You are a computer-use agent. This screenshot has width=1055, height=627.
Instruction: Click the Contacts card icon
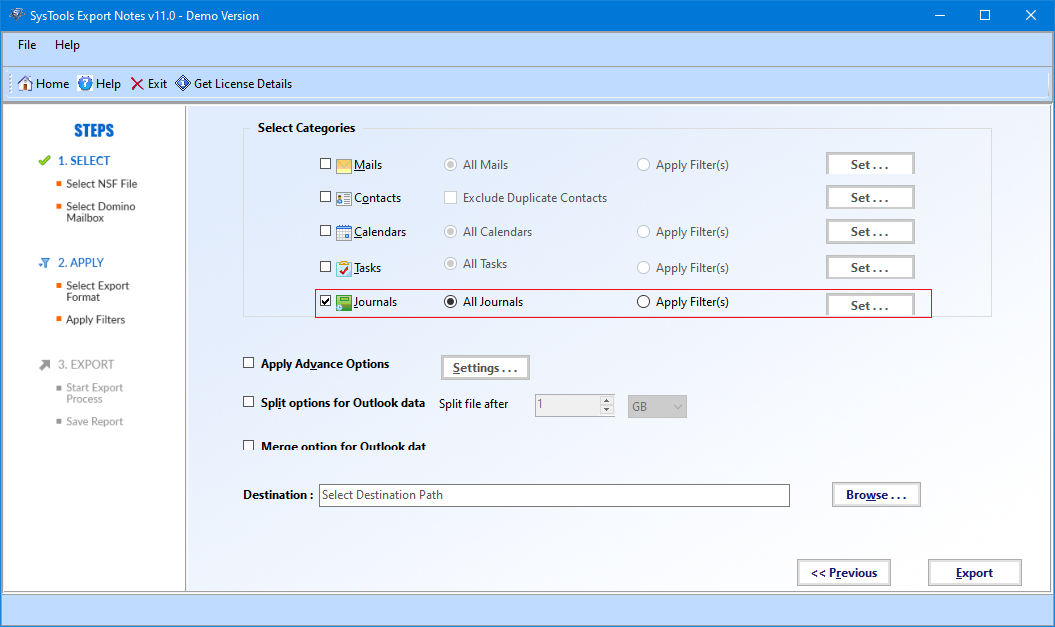tap(343, 198)
